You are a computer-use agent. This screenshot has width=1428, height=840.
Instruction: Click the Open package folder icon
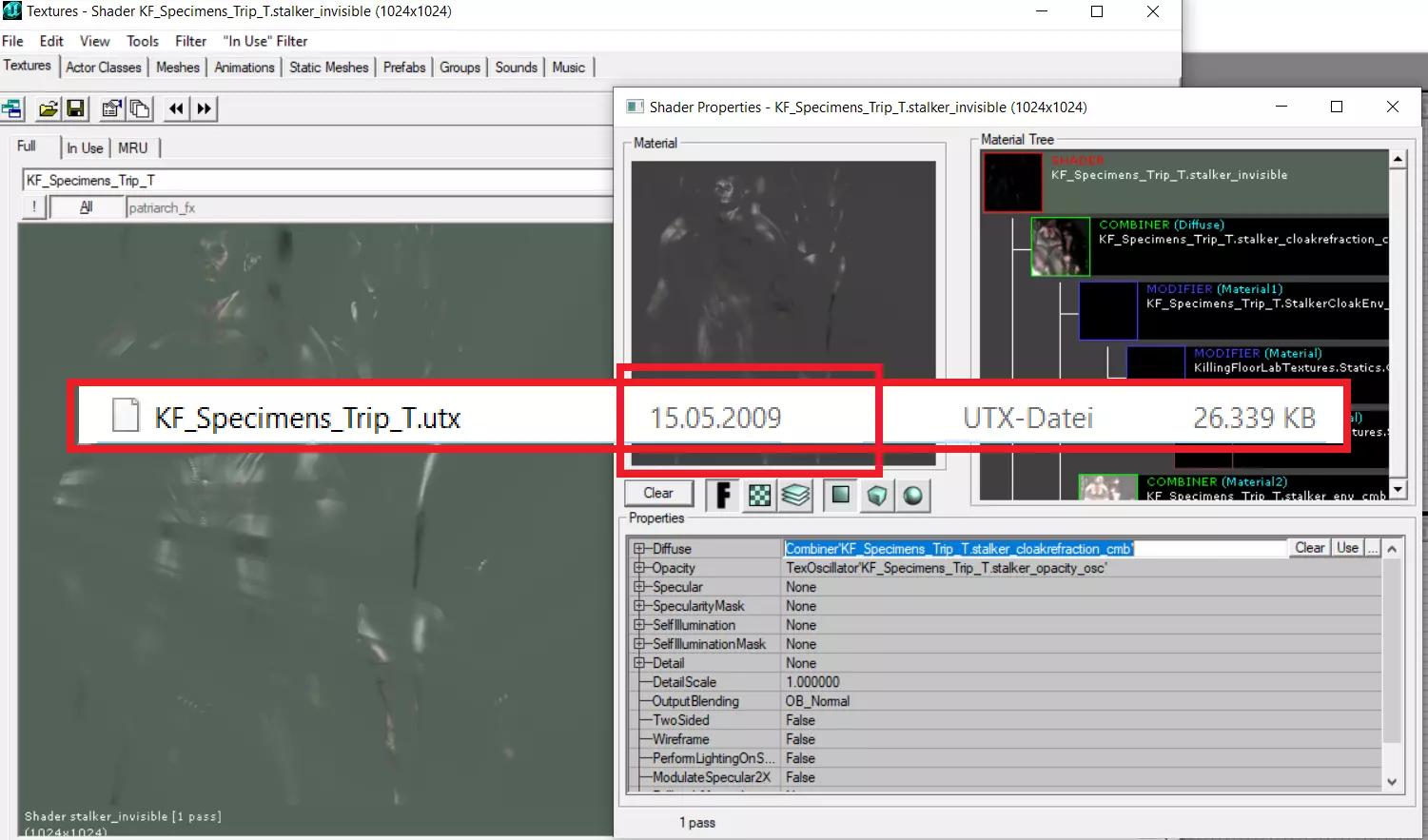pyautogui.click(x=48, y=108)
